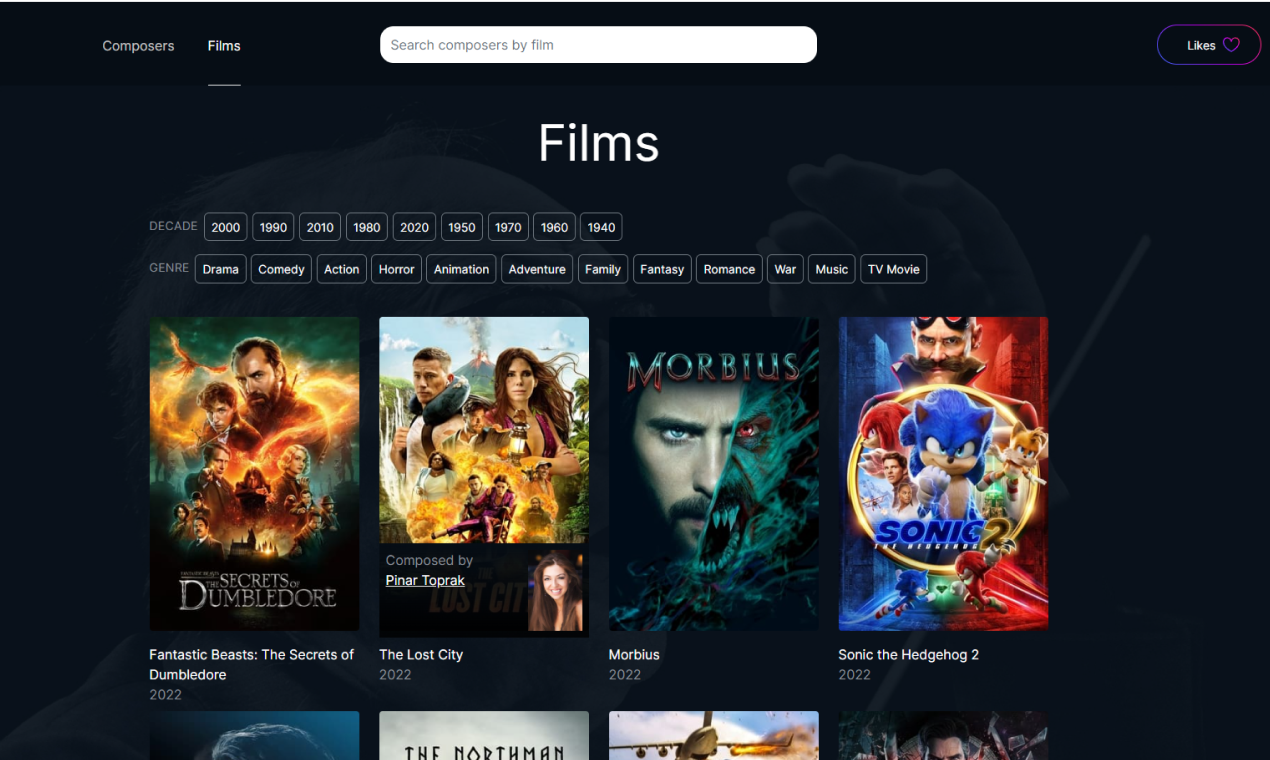Screen dimensions: 1270x760
Task: Click The Lost City title text
Action: (421, 654)
